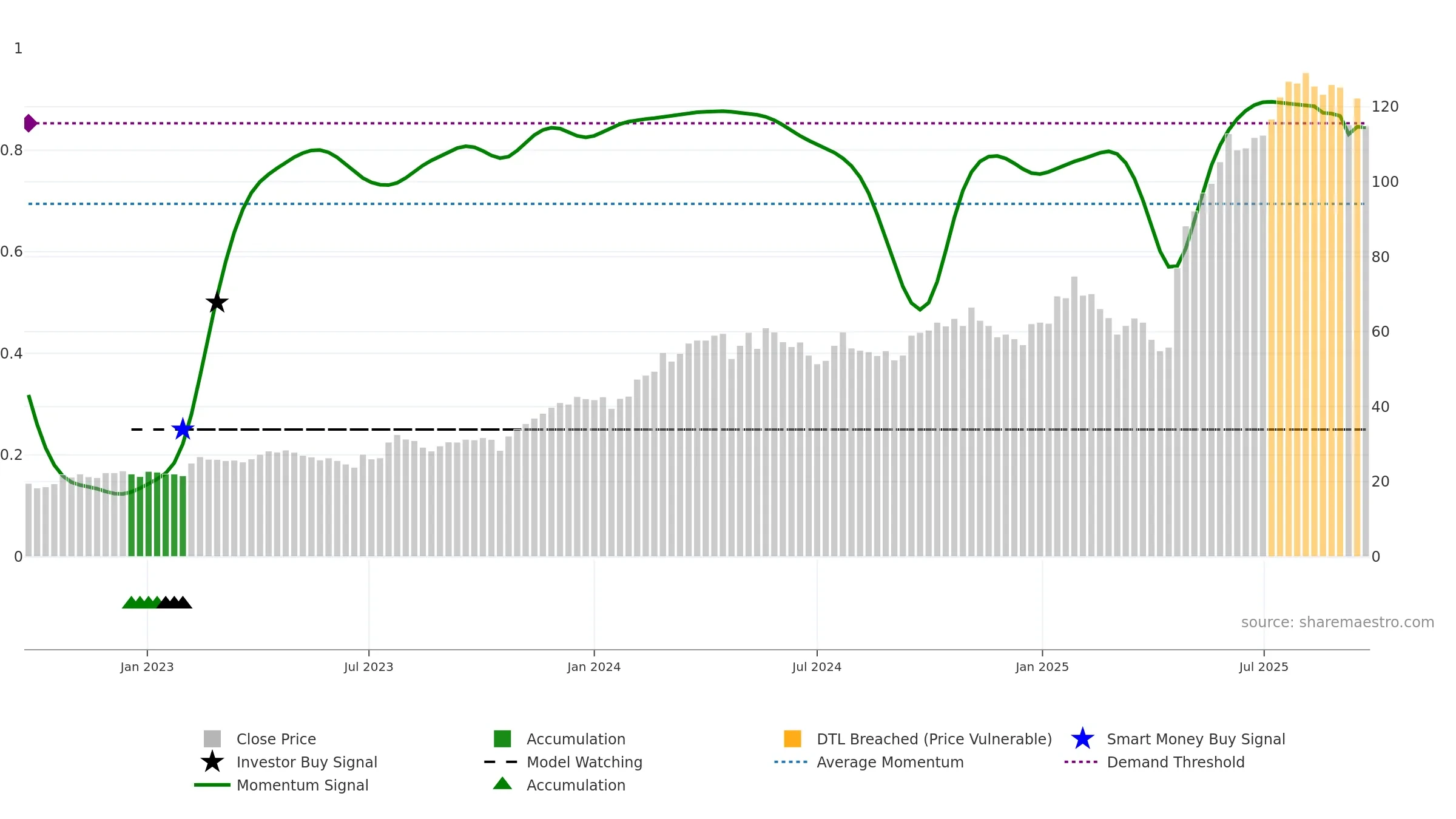
Task: Click right axis value 40
Action: tap(1380, 407)
